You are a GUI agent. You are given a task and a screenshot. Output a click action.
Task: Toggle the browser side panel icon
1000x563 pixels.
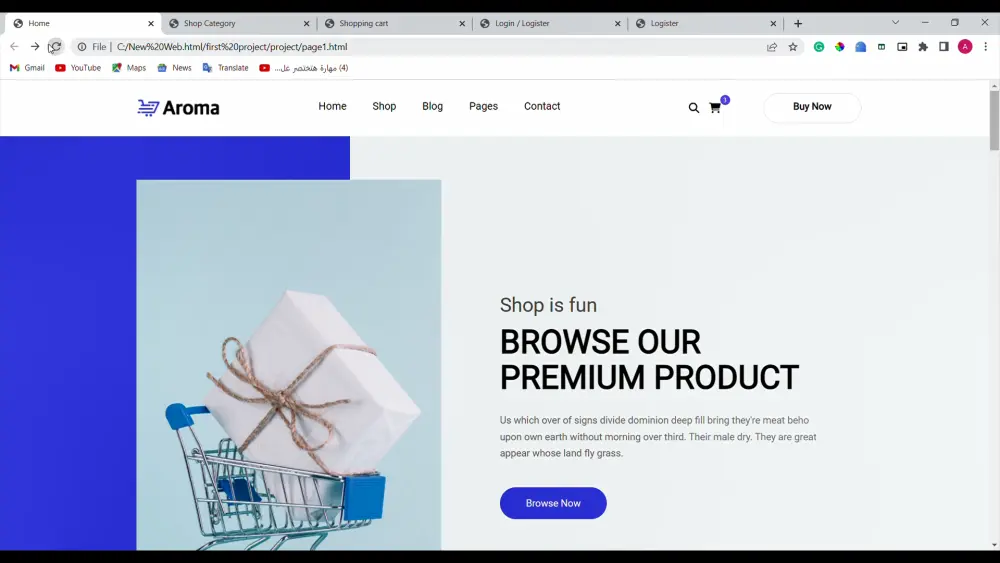pyautogui.click(x=944, y=47)
